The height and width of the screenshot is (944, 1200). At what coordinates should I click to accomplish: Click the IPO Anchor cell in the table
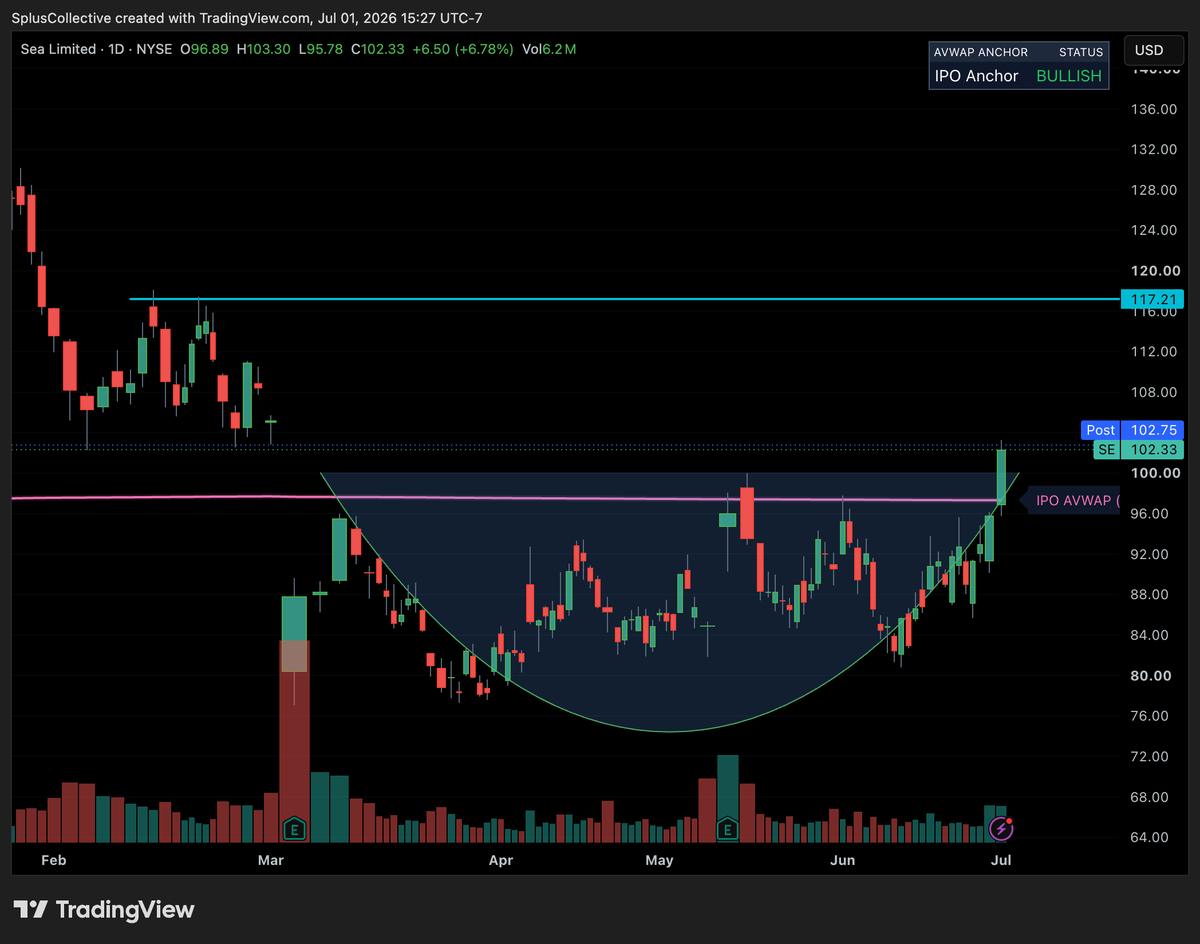tap(976, 76)
